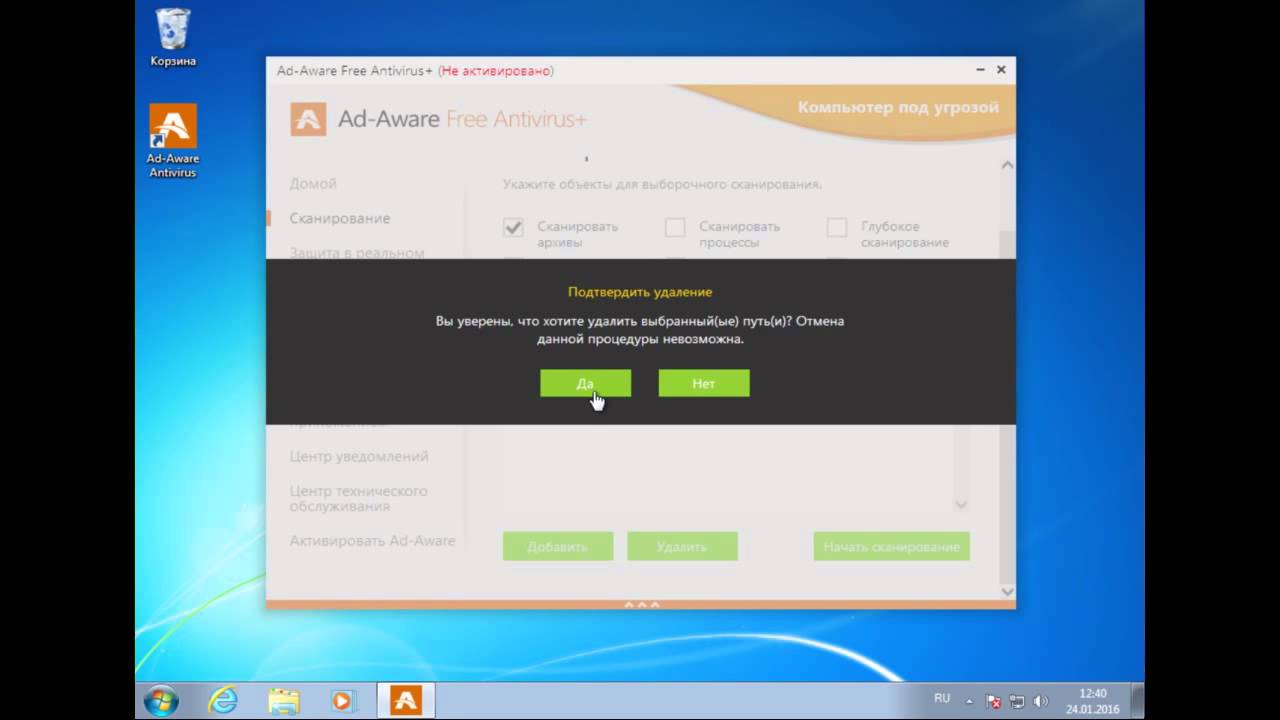Open Центр технического обслуживания sidebar item
This screenshot has width=1280, height=720.
pos(359,498)
